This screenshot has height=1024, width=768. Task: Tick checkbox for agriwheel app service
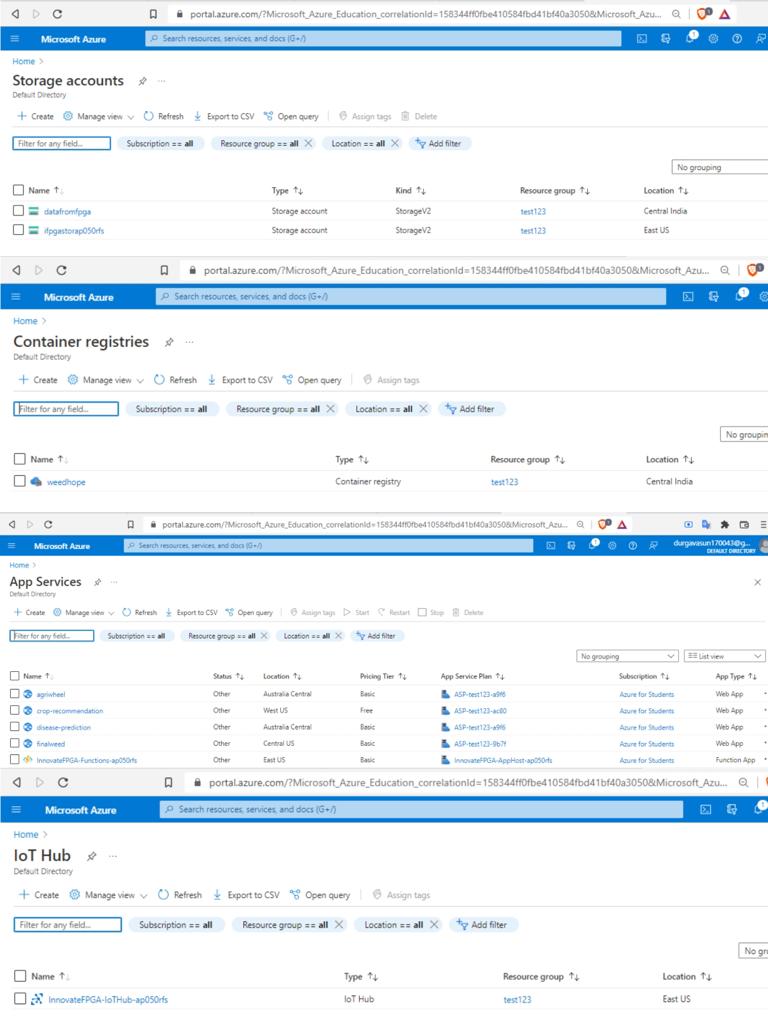pyautogui.click(x=14, y=694)
